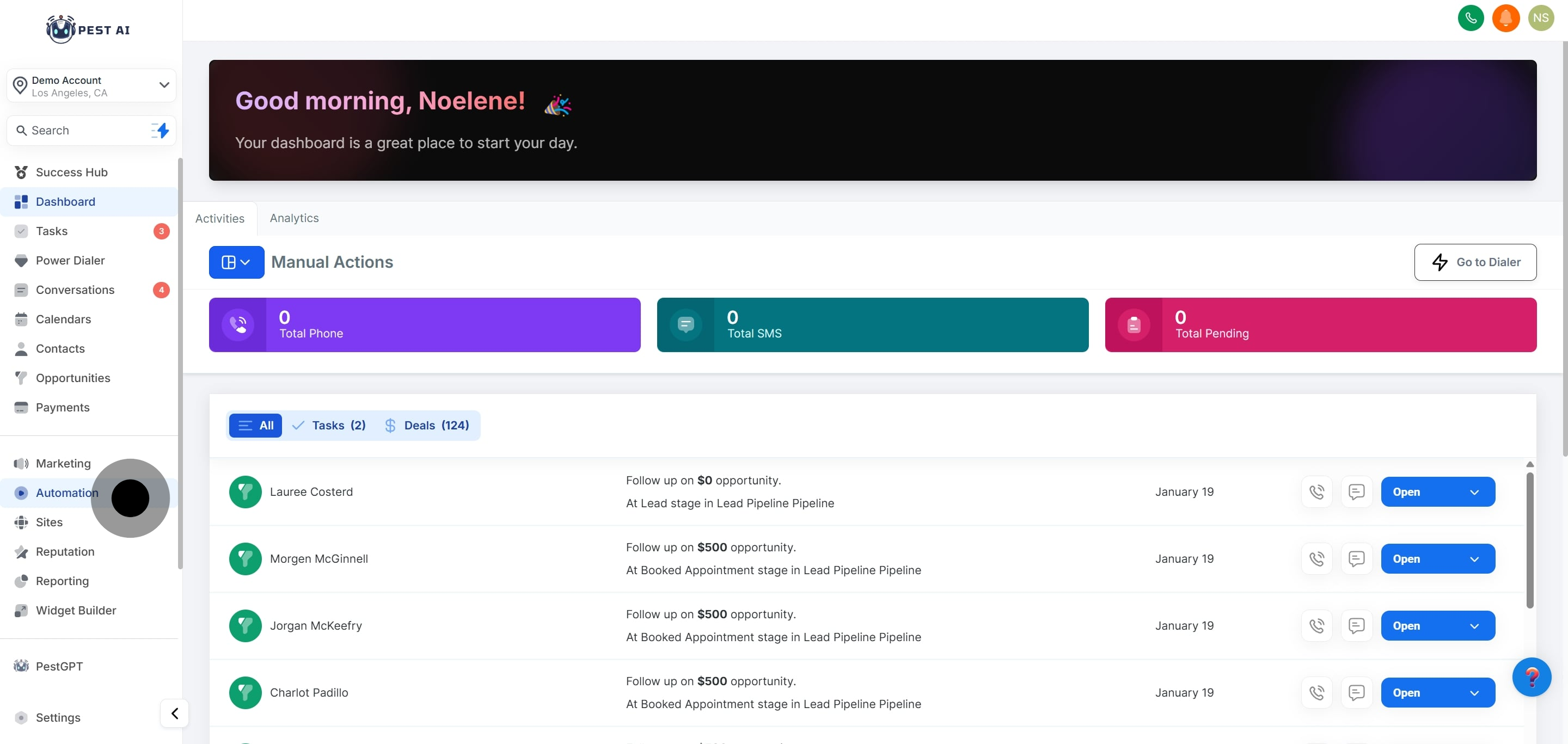Click the Jorgan McKeefry name
The image size is (1568, 744).
pyautogui.click(x=316, y=625)
